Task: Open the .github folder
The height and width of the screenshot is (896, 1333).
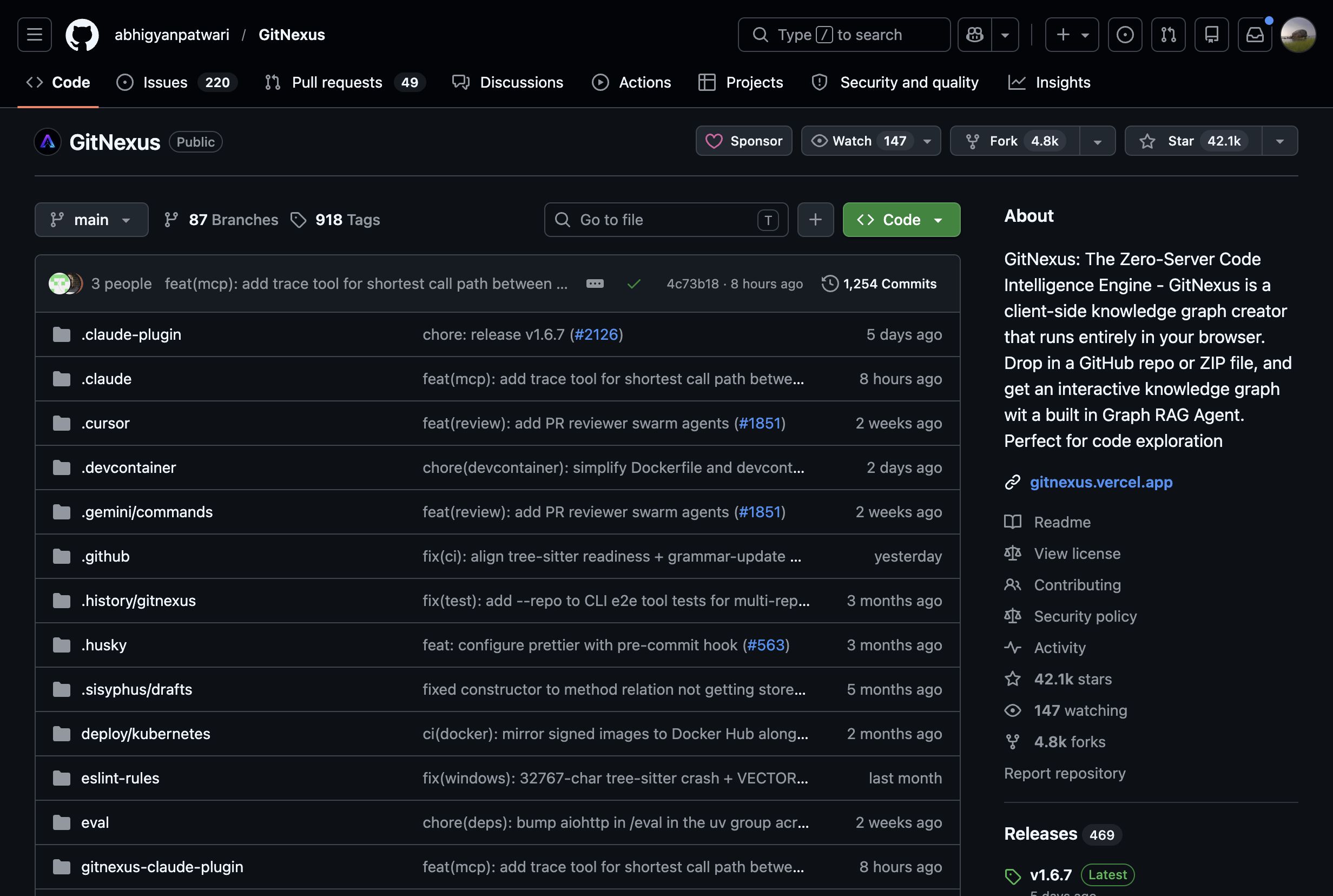Action: coord(105,556)
